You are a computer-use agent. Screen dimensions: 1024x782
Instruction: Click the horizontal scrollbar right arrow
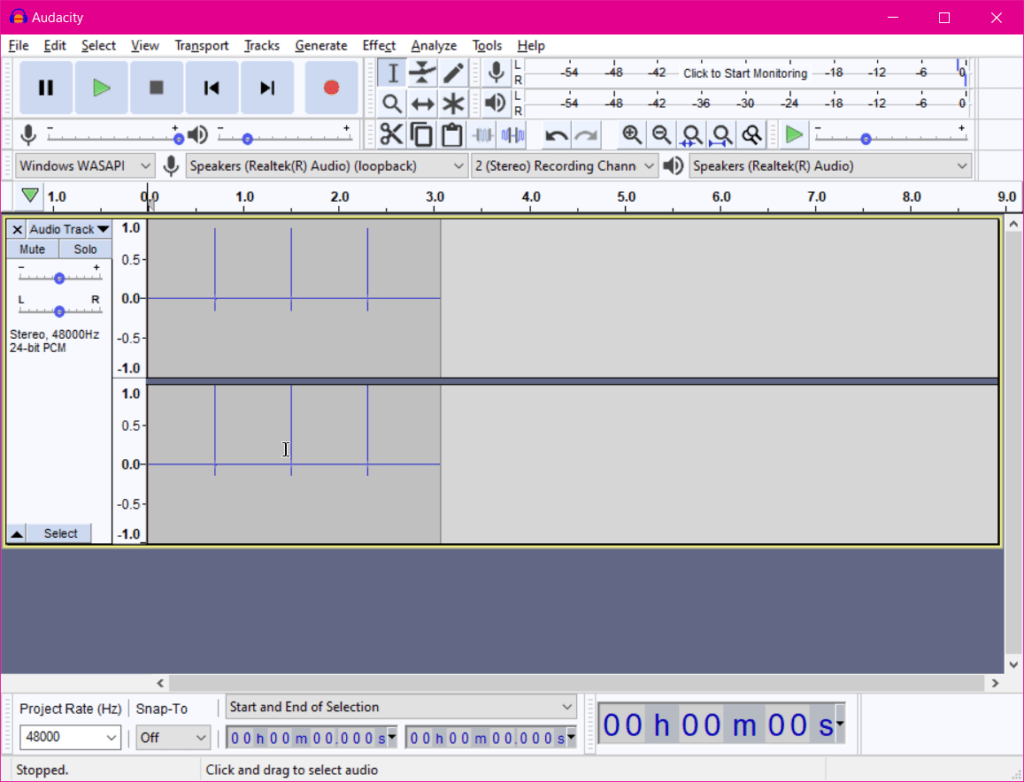tap(995, 683)
